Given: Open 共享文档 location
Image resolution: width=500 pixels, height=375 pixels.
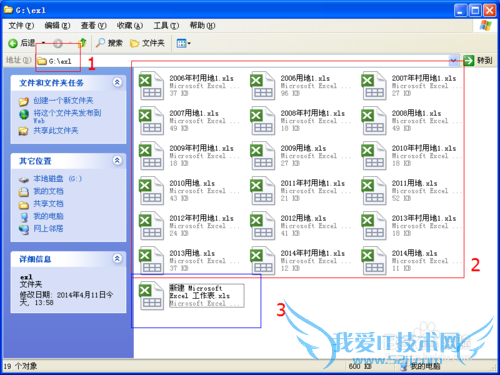Looking at the screenshot, I should pyautogui.click(x=48, y=204).
